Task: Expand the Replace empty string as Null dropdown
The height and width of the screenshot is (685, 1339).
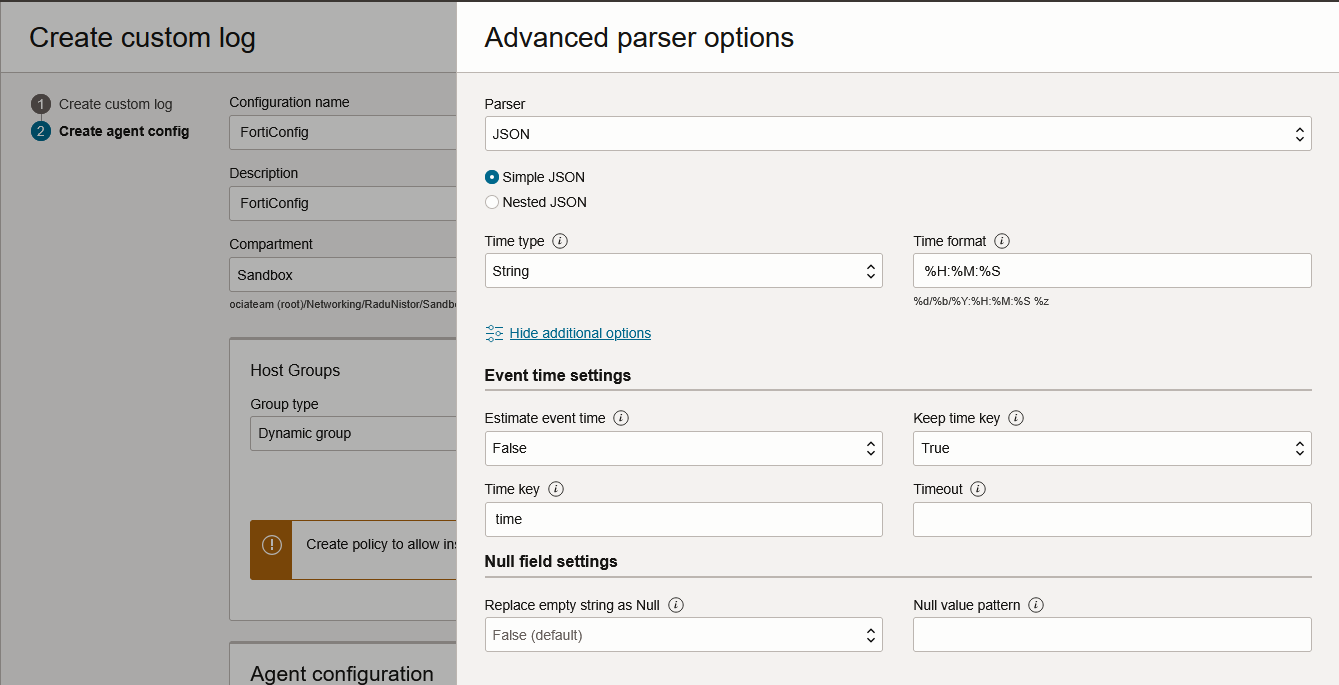Action: click(x=683, y=635)
